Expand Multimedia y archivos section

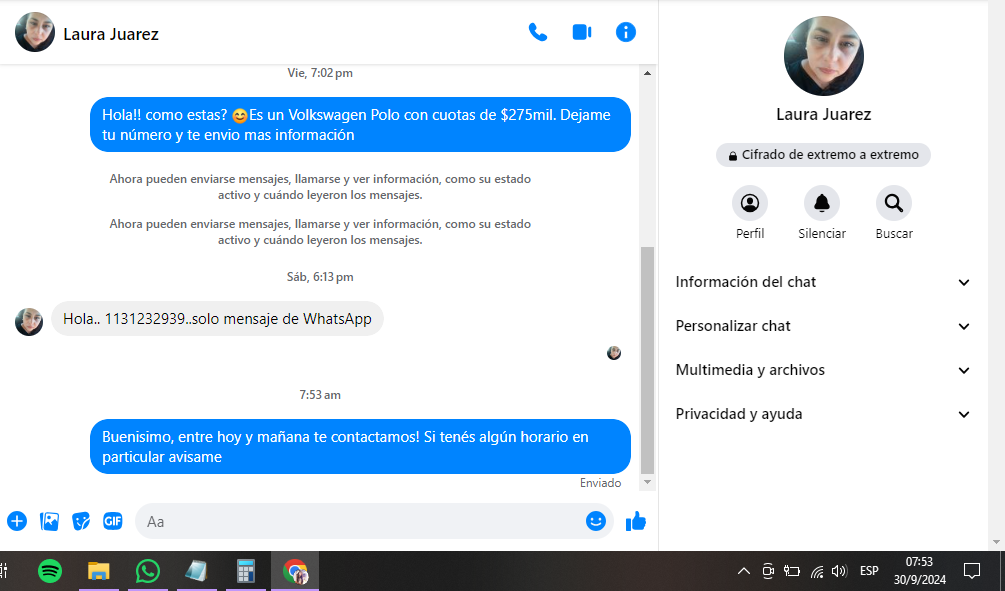(x=823, y=370)
